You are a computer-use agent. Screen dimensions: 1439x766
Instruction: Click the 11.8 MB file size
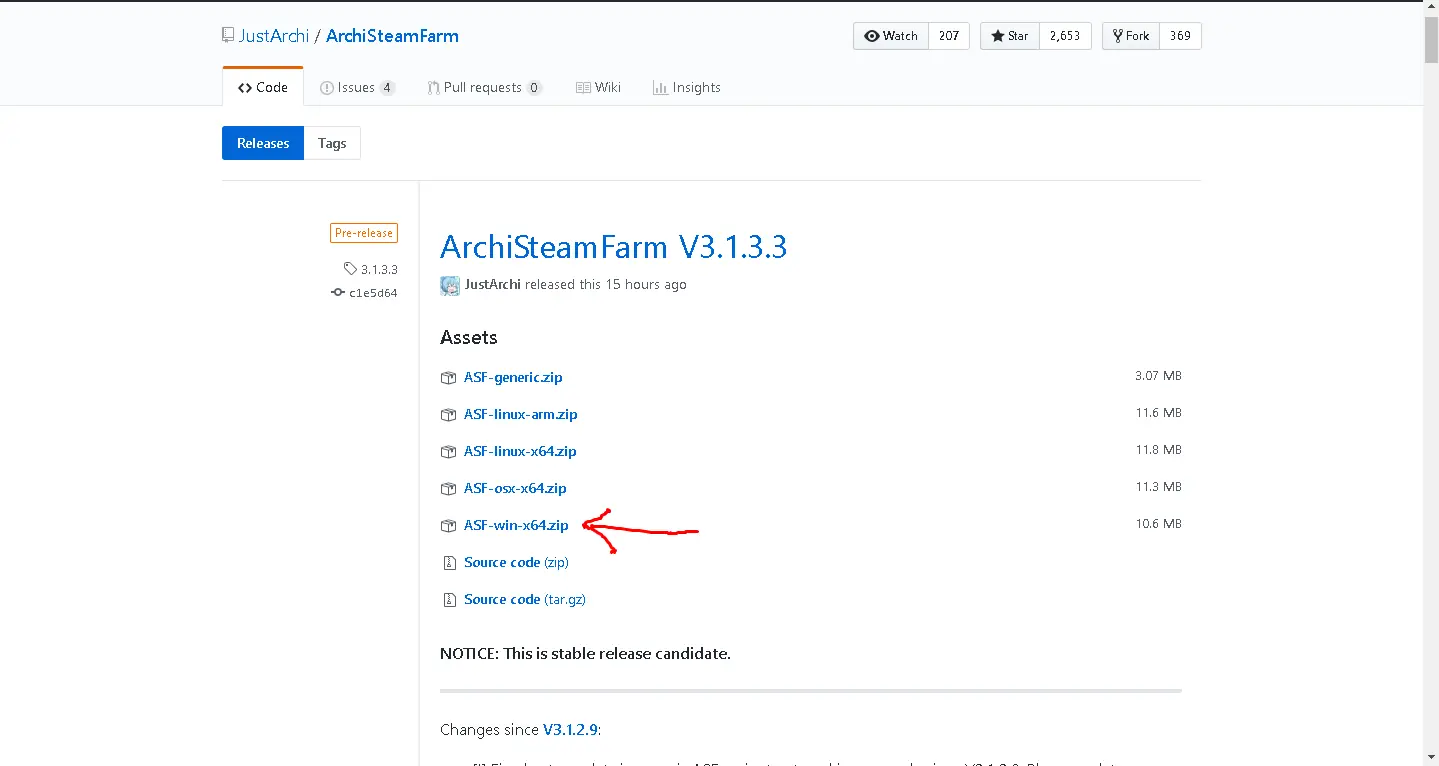(1159, 451)
